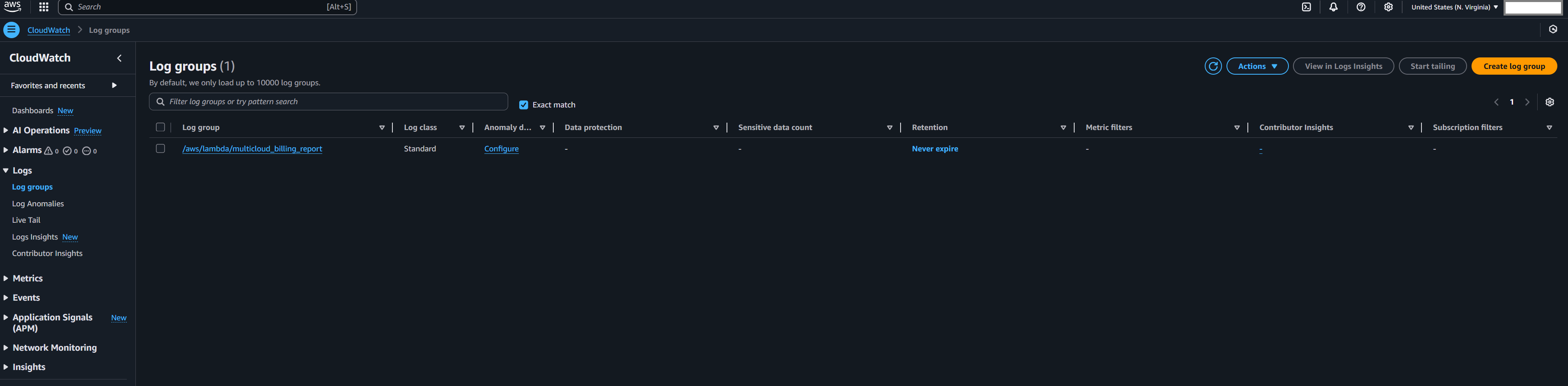The image size is (1568, 386).
Task: Open table preferences gear icon
Action: coord(1550,102)
